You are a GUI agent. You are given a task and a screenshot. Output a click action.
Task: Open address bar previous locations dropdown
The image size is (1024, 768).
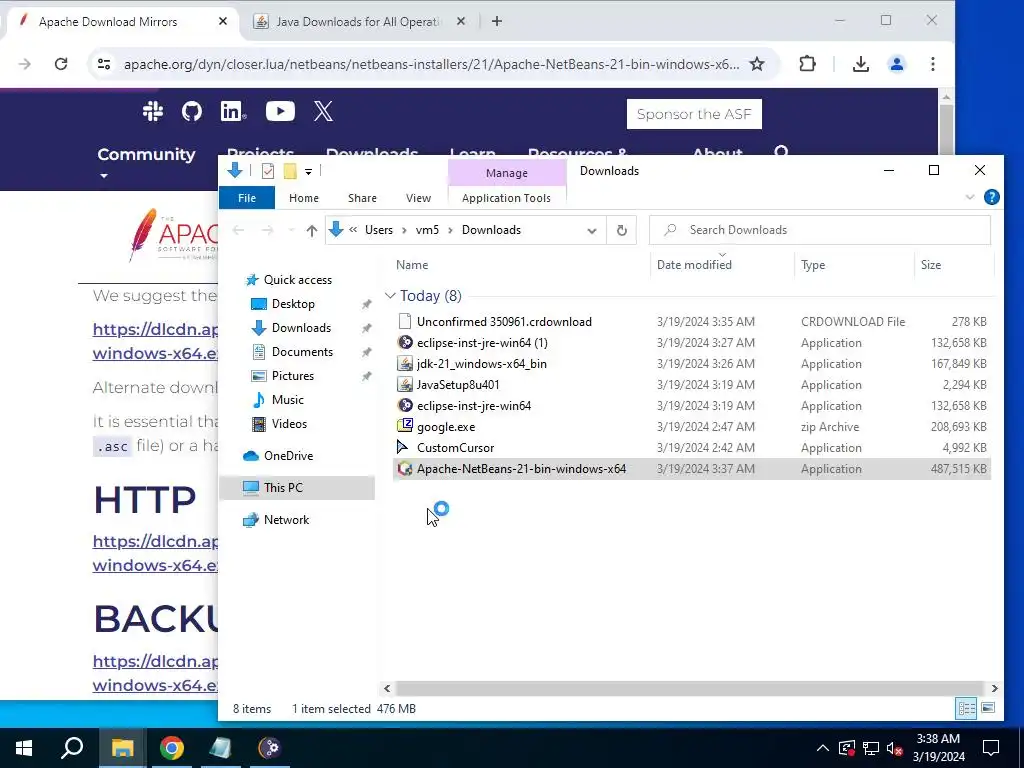[x=592, y=231]
